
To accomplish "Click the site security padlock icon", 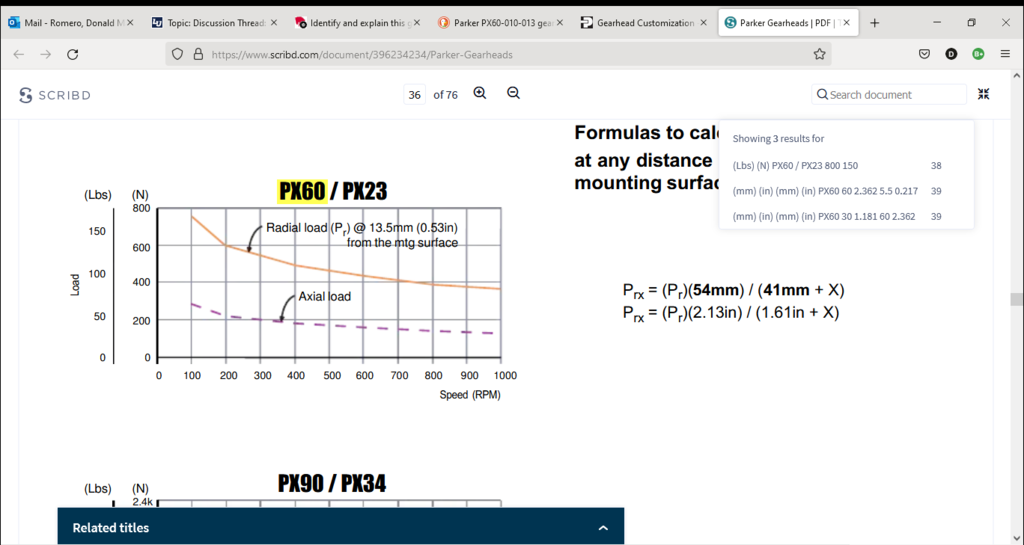I will [198, 55].
